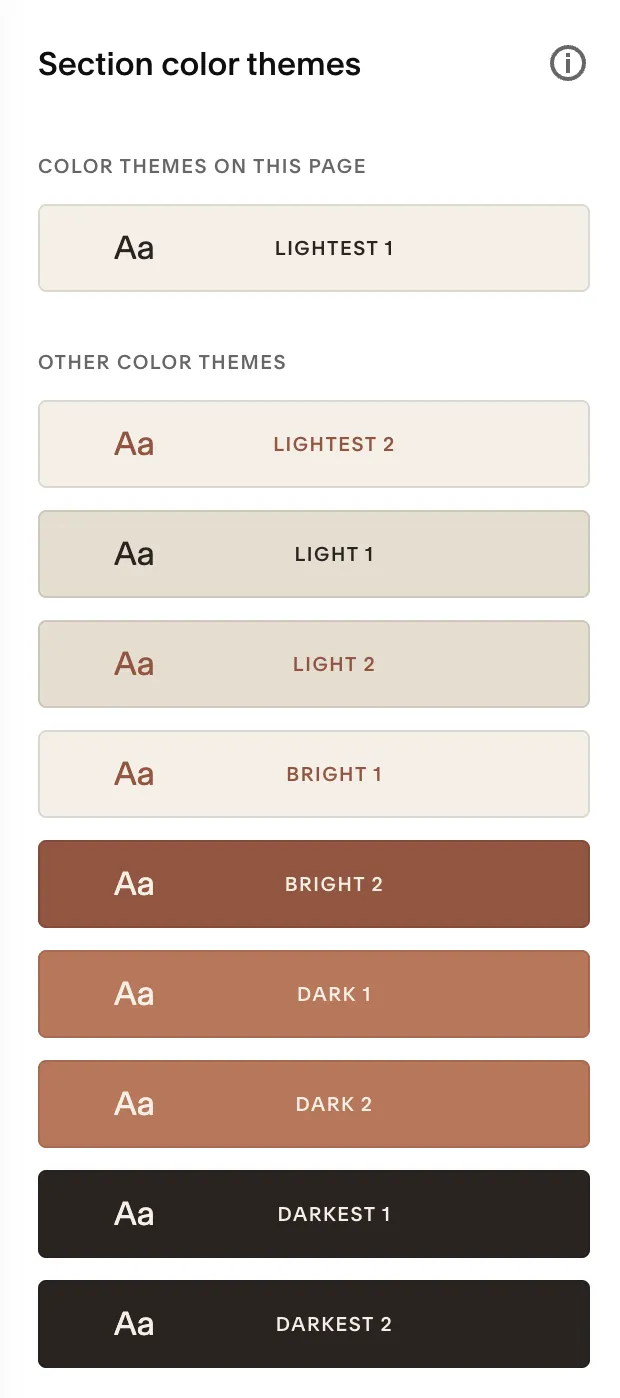Select the Dark 1 theme
Viewport: 620px width, 1398px height.
[x=334, y=993]
